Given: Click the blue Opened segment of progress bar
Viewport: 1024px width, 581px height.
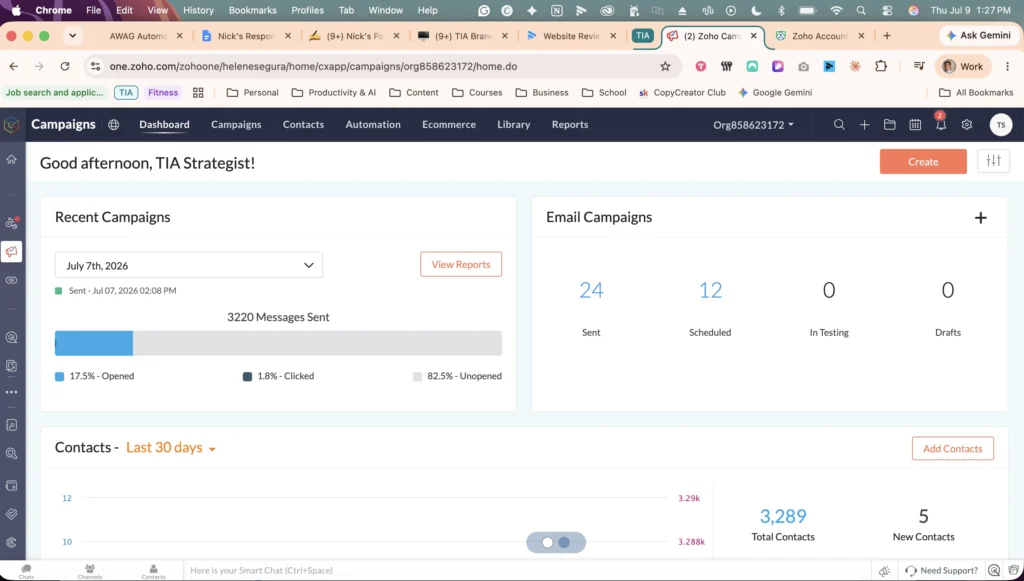Looking at the screenshot, I should tap(94, 343).
